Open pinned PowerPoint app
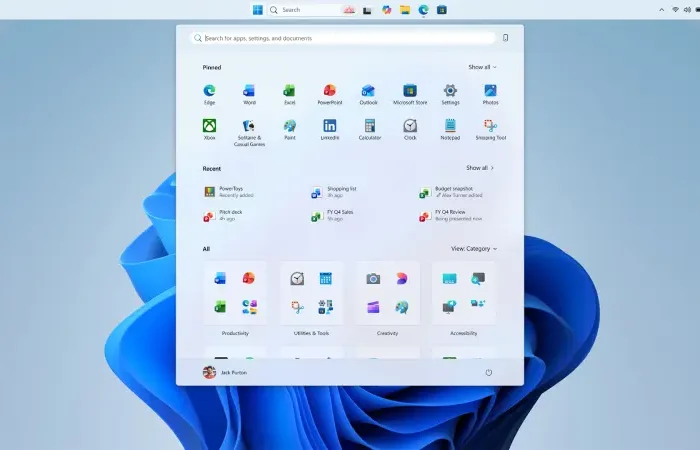Image resolution: width=700 pixels, height=450 pixels. (x=329, y=94)
